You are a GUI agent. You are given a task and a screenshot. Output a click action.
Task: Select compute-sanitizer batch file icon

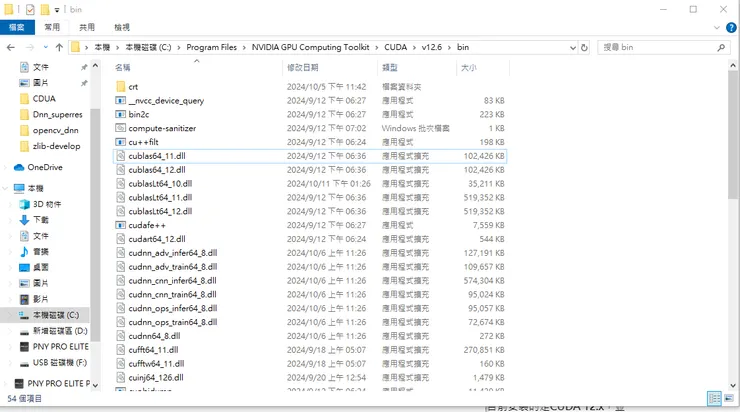(x=120, y=128)
